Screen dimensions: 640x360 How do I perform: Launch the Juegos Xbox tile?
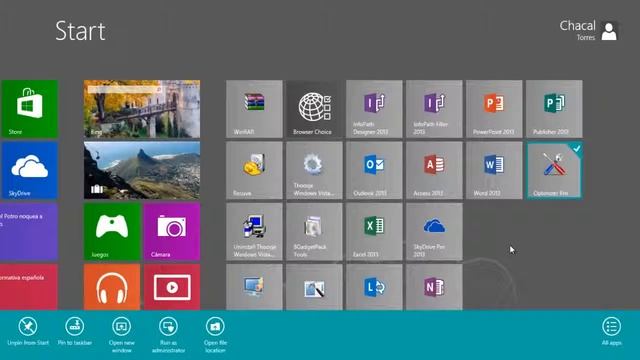[x=112, y=231]
